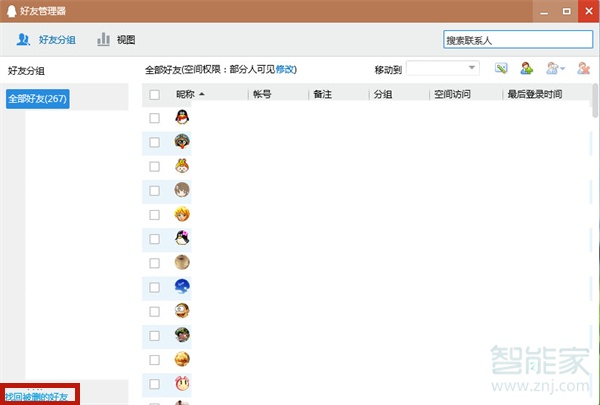This screenshot has height=405, width=600.
Task: Switch to the 视图 tab
Action: (116, 40)
